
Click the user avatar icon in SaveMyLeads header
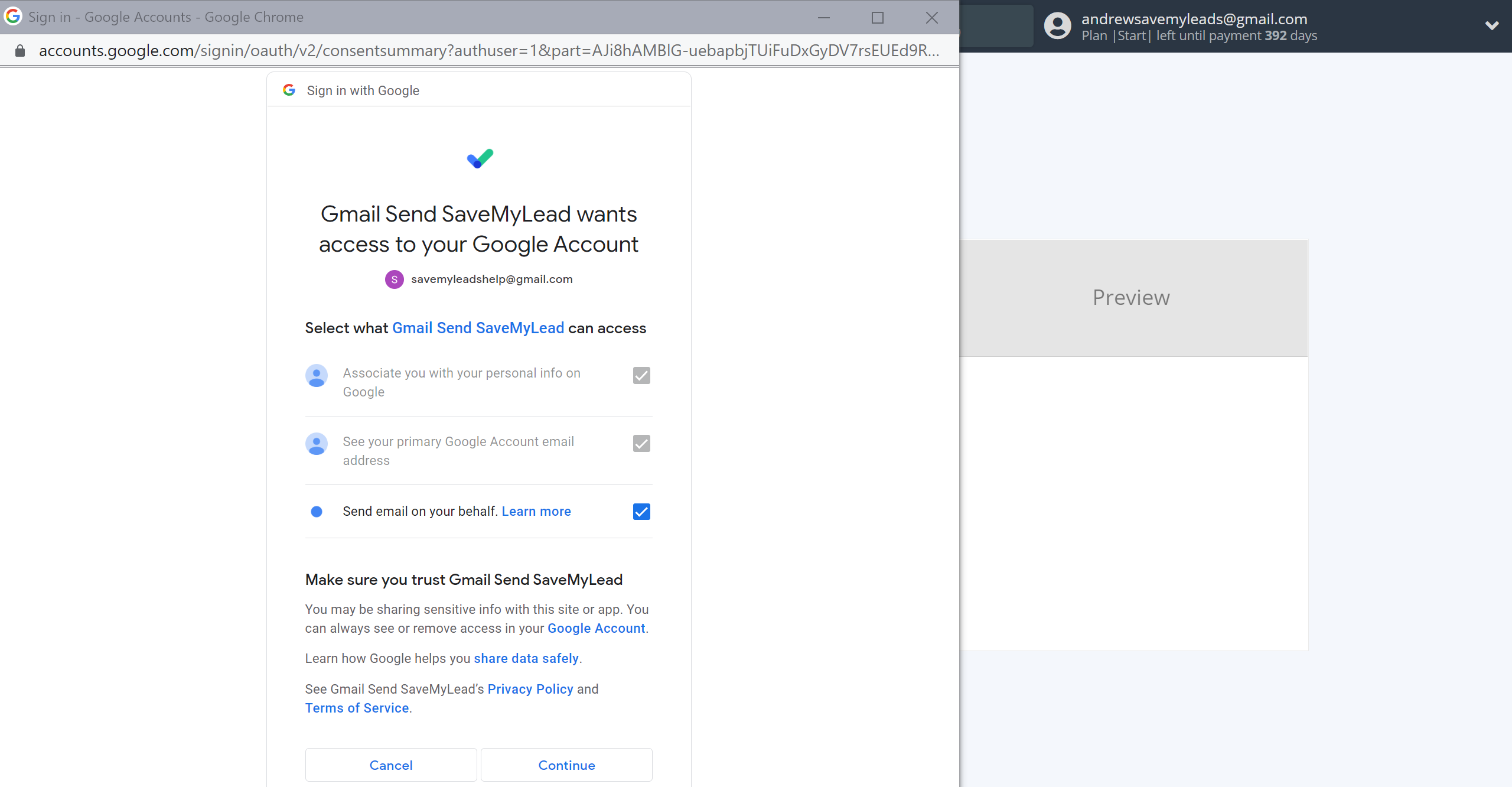(1057, 26)
